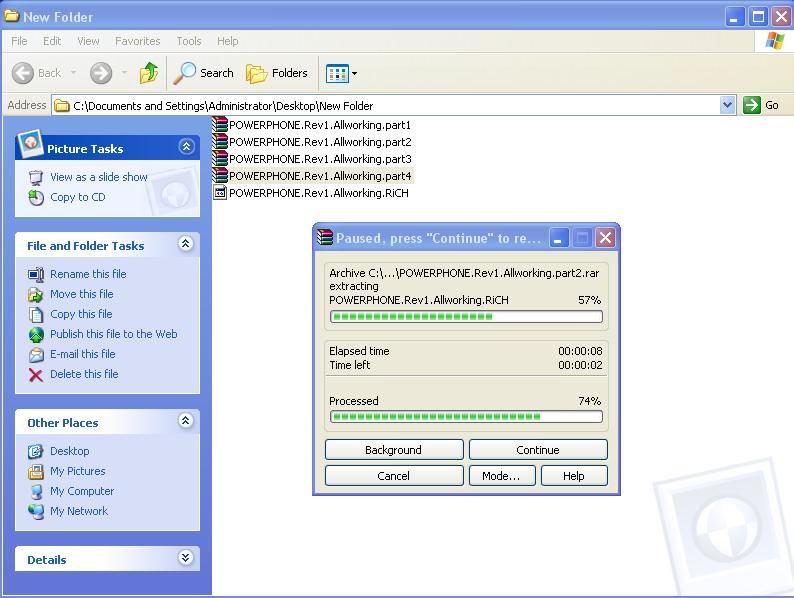Click the Copy this file icon
This screenshot has height=598, width=794.
coord(36,314)
